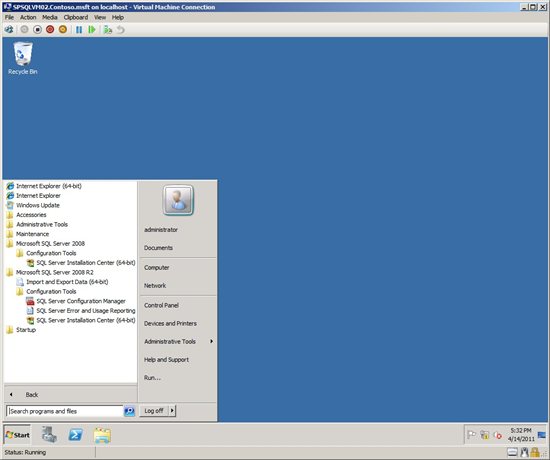Viewport: 550px width, 460px height.
Task: Click the Ctrl+Alt+Delete toolbar icon
Action: 9,30
